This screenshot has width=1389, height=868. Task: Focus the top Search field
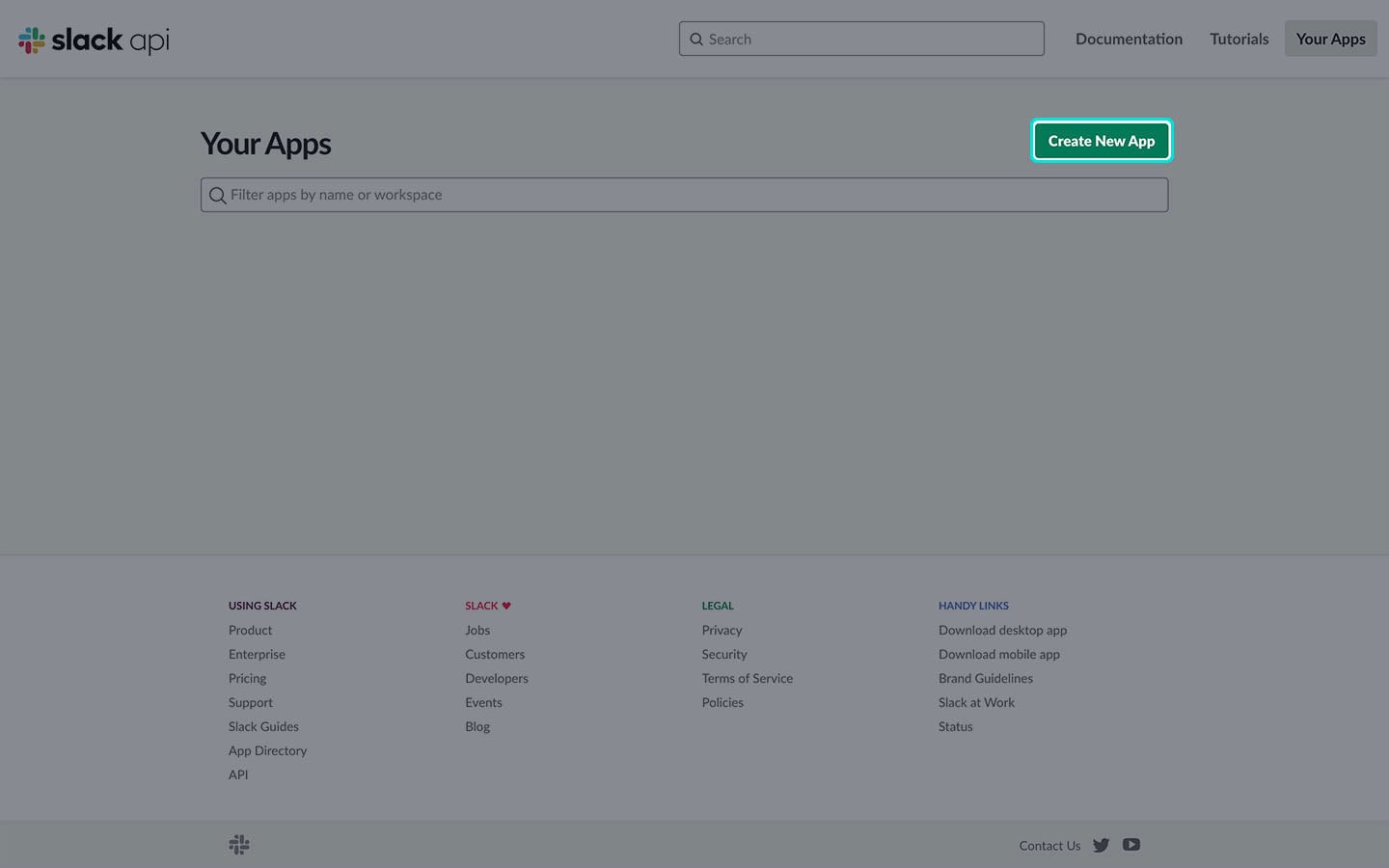click(x=868, y=39)
